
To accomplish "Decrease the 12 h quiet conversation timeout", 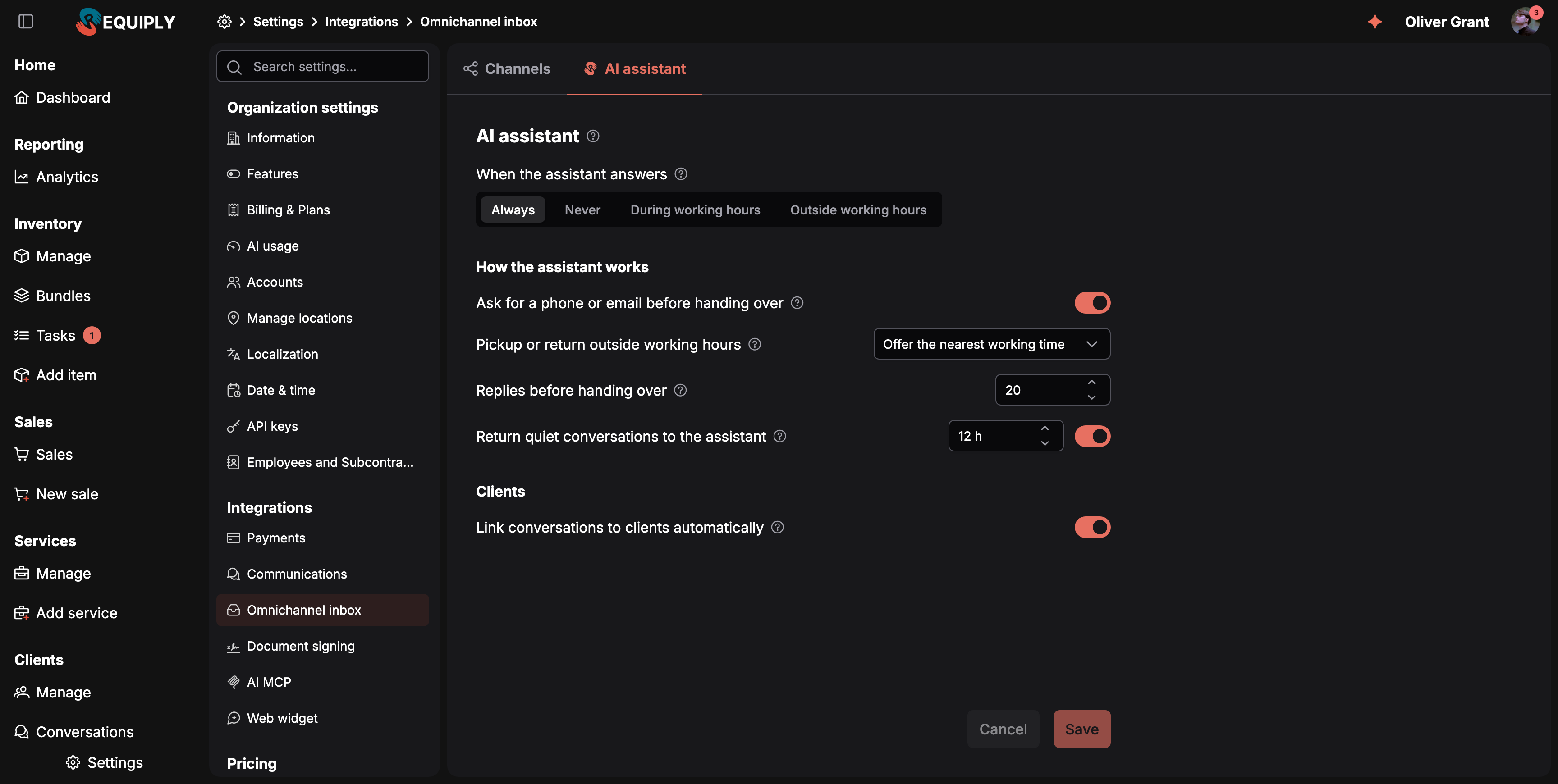I will pyautogui.click(x=1045, y=443).
